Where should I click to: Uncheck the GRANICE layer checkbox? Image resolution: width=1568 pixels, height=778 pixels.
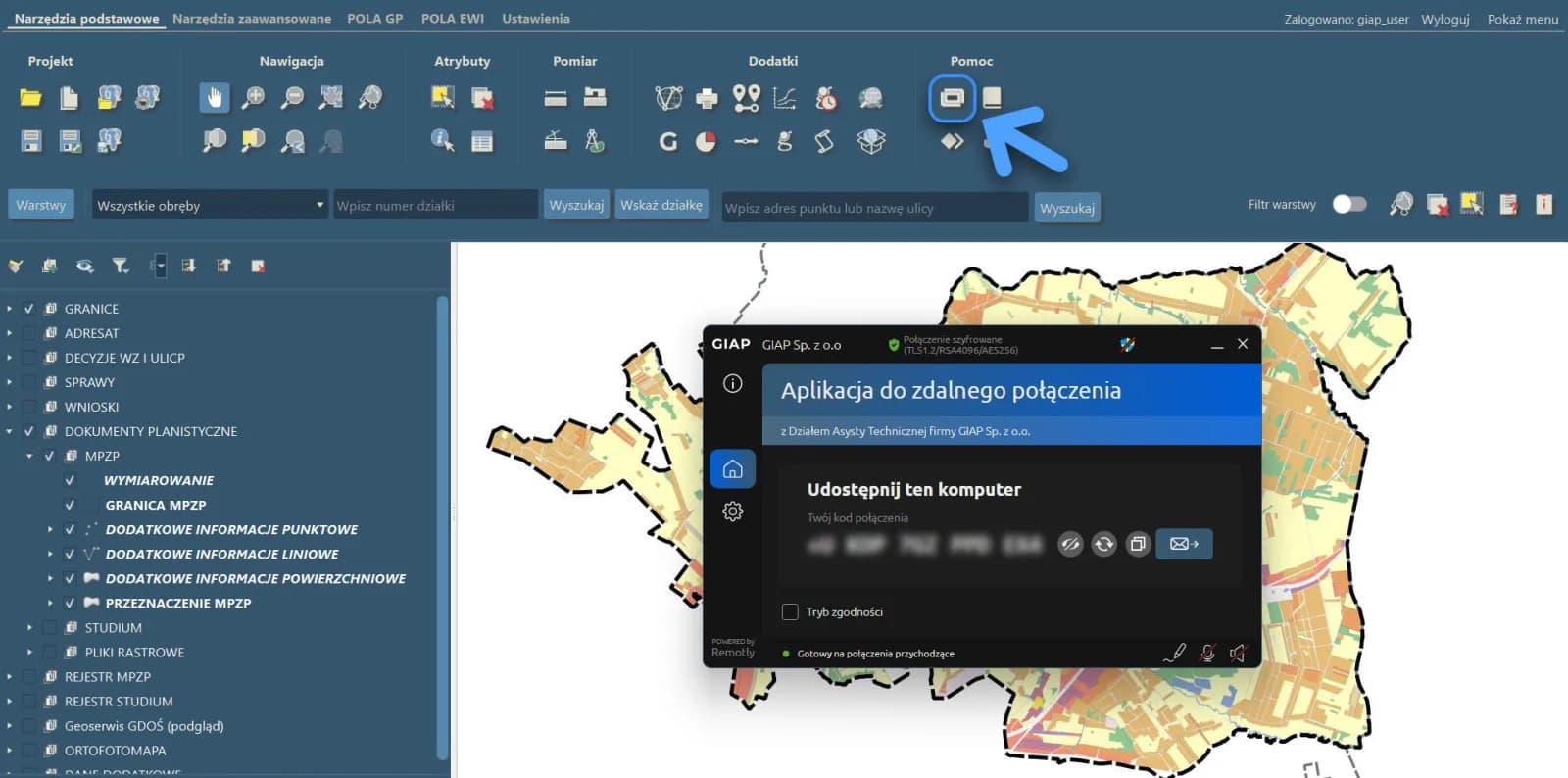(29, 309)
